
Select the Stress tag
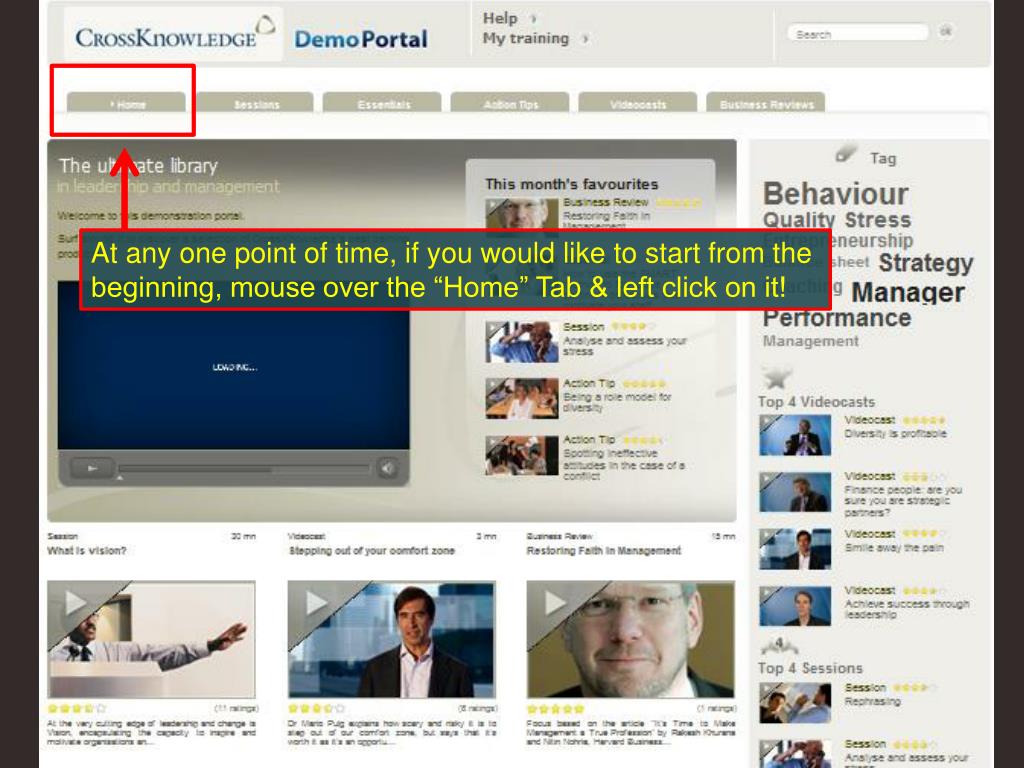coord(877,220)
